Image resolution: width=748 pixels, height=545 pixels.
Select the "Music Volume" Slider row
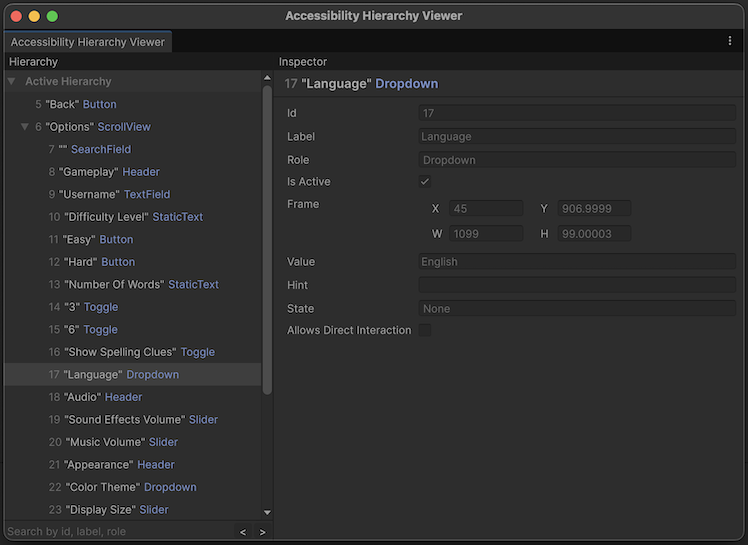point(133,442)
